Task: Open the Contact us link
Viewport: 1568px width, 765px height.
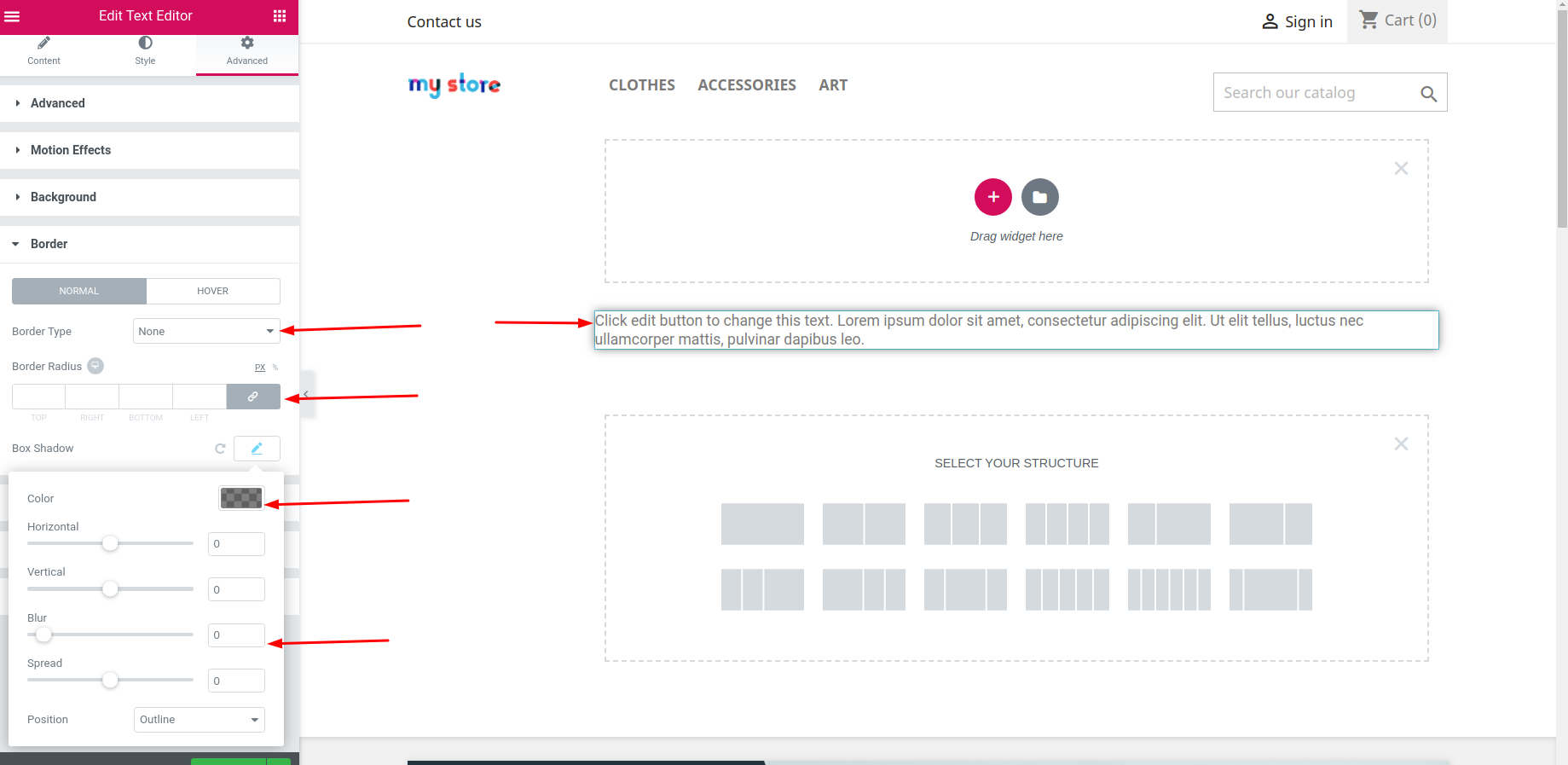Action: 444,22
